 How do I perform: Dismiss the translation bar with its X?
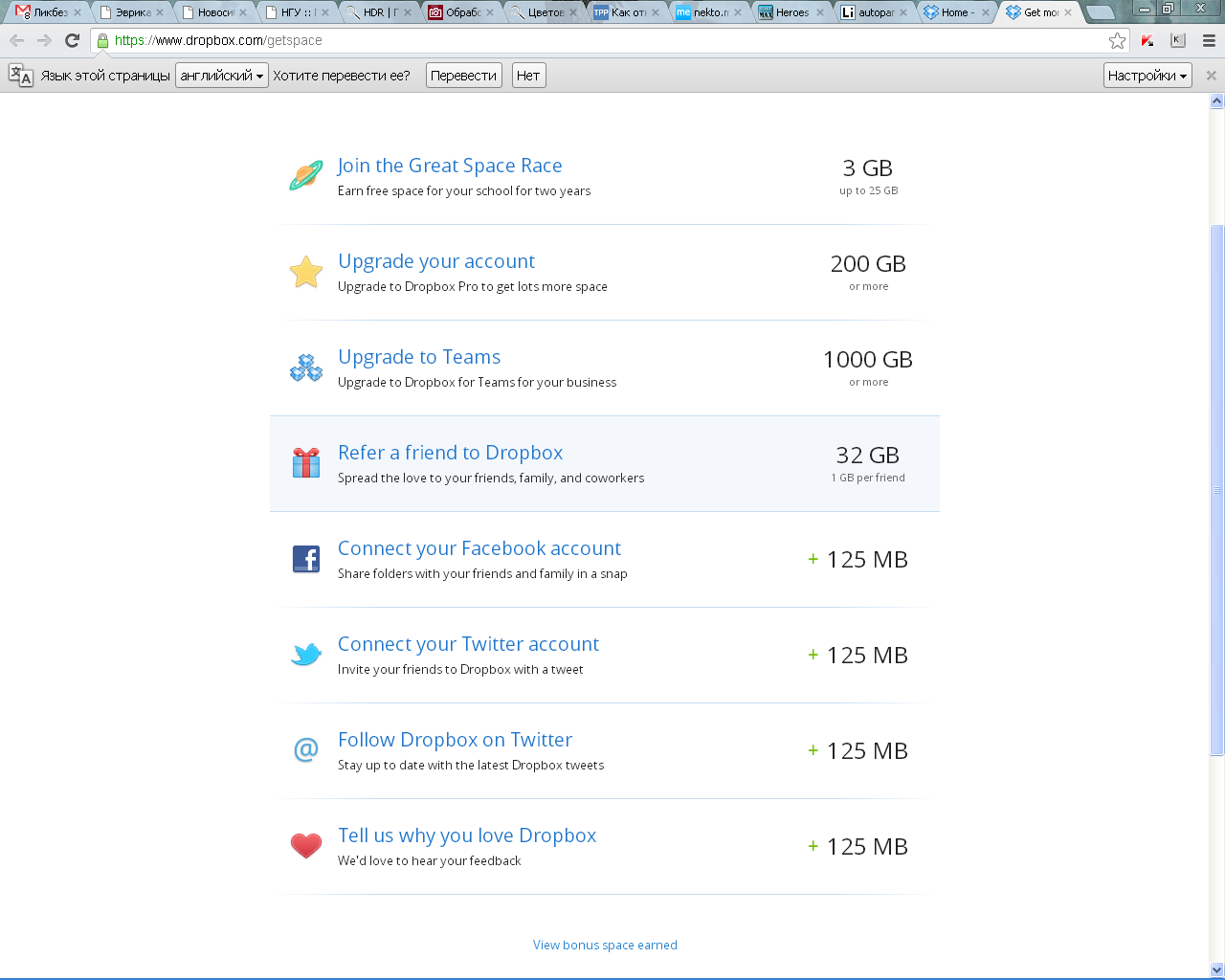[x=1211, y=76]
